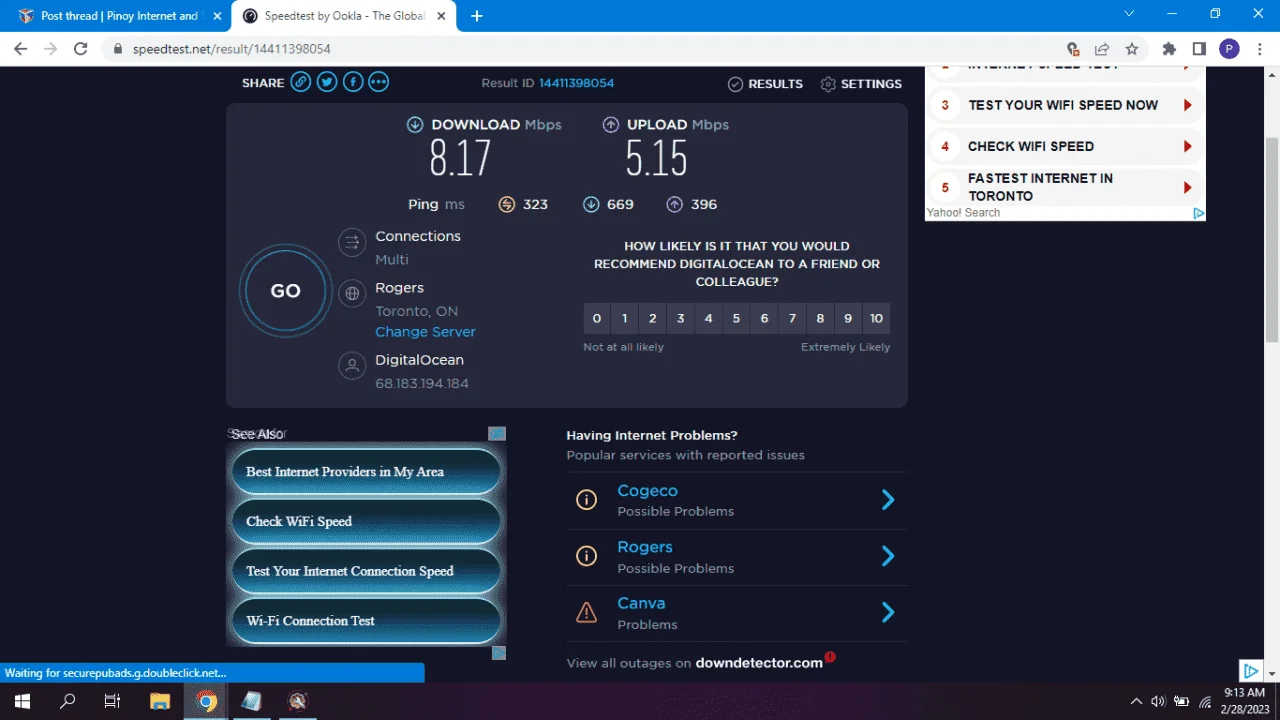Show hidden system tray icons

[x=1136, y=701]
